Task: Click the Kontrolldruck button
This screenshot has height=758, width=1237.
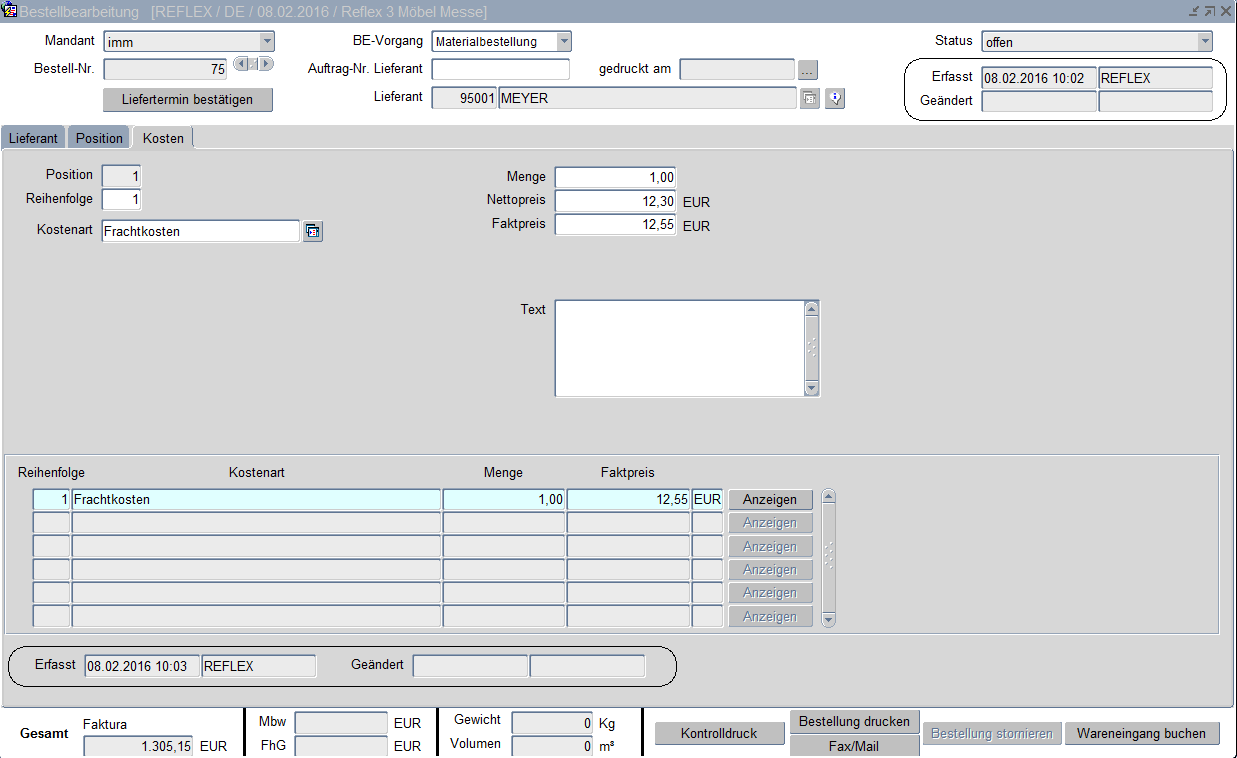Action: [718, 734]
